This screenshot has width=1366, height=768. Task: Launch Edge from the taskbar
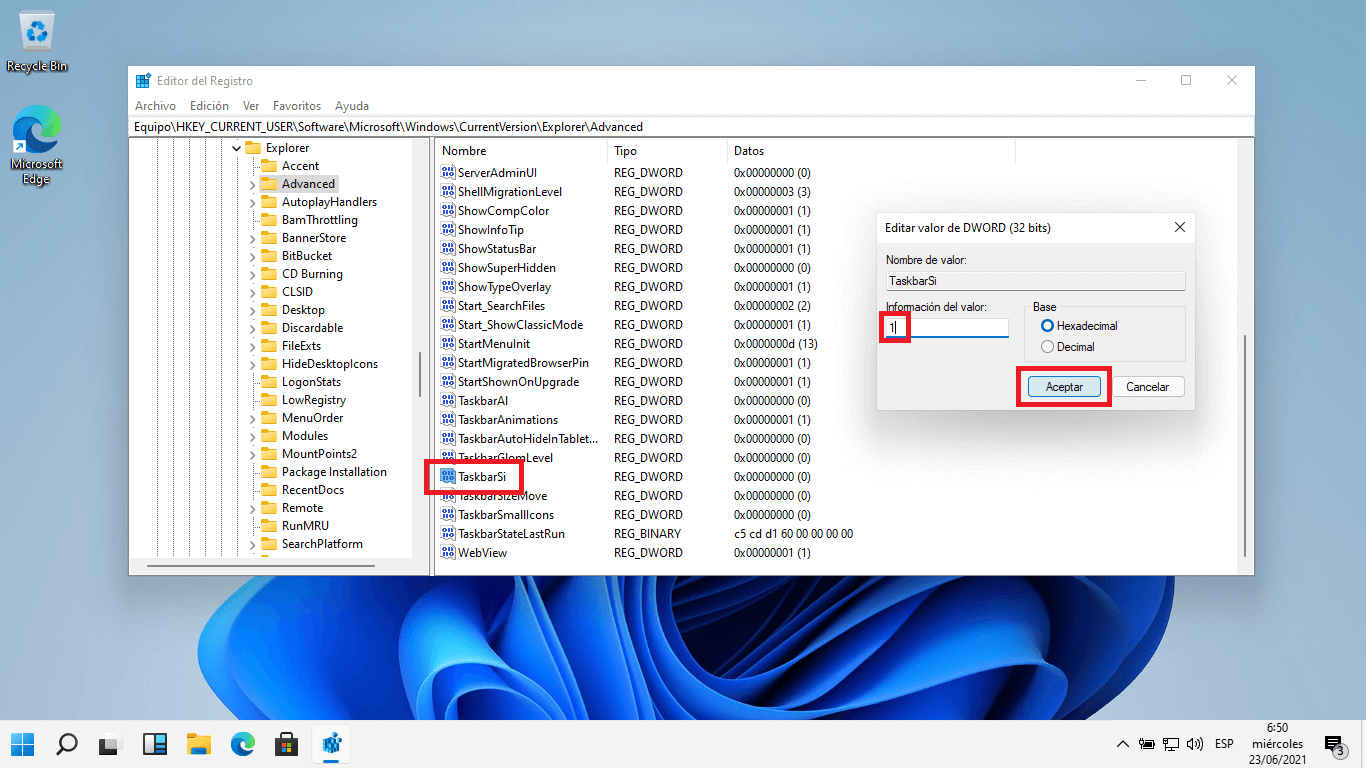coord(243,744)
